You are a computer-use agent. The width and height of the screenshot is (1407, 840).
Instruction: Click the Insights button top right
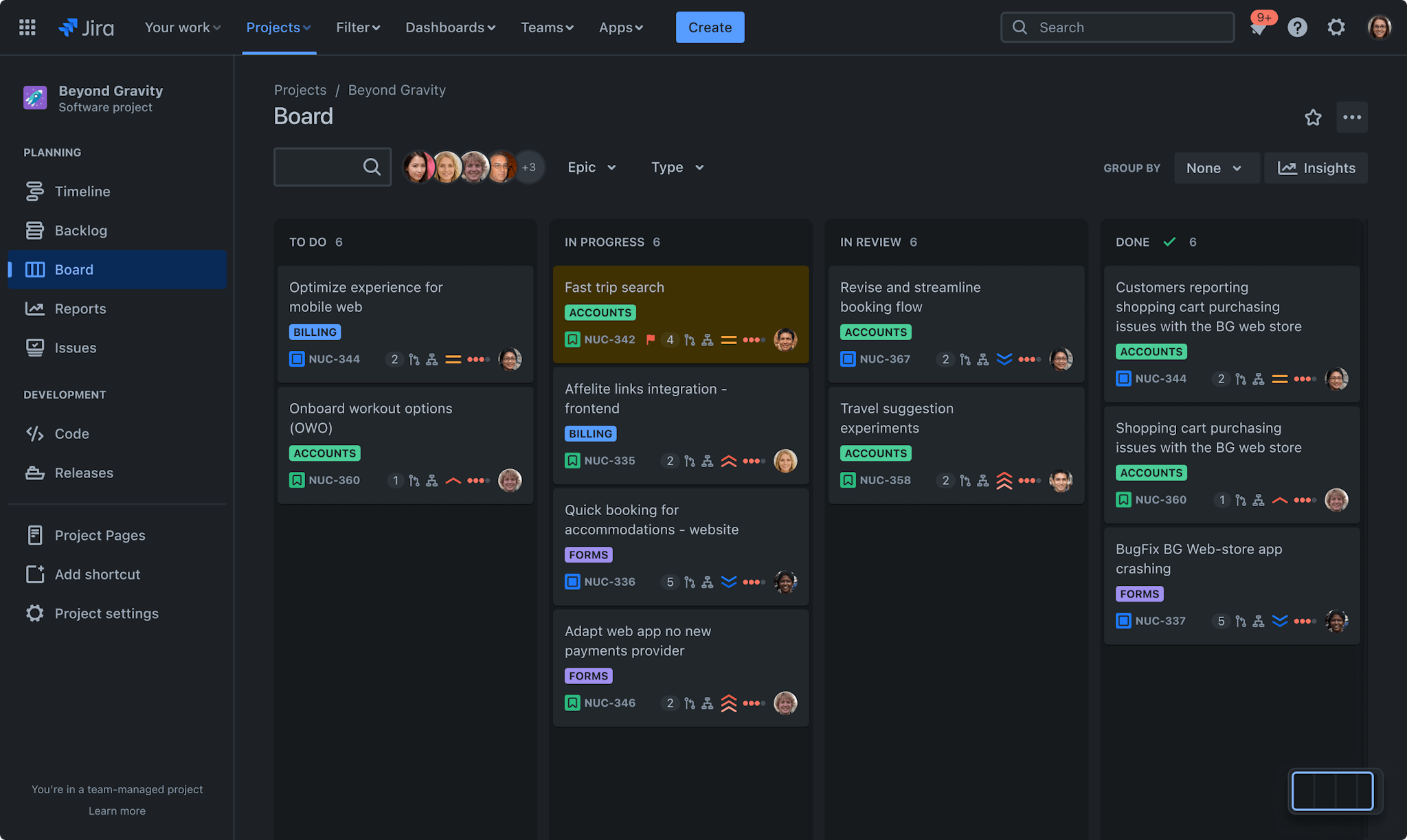coord(1316,167)
